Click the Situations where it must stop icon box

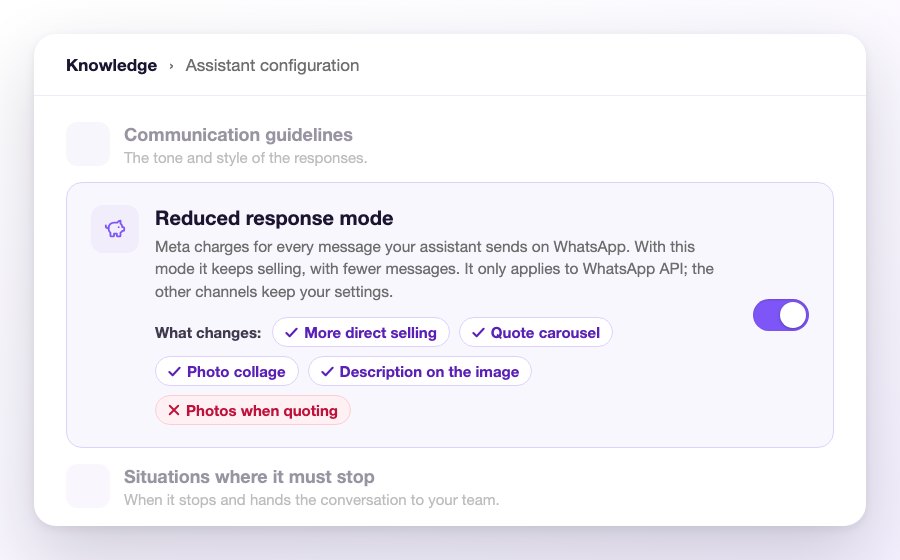[x=88, y=486]
